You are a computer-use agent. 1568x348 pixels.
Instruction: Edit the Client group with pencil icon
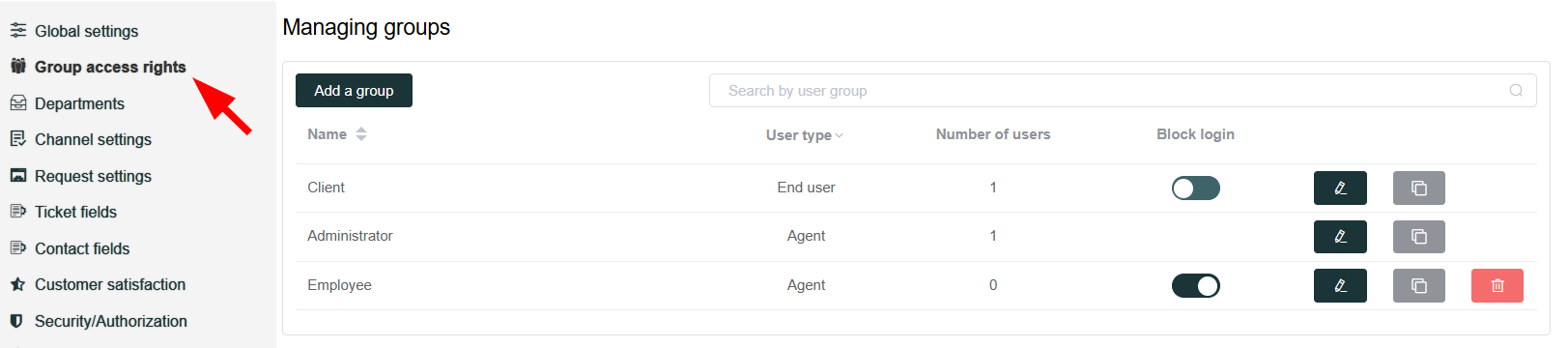(1340, 188)
